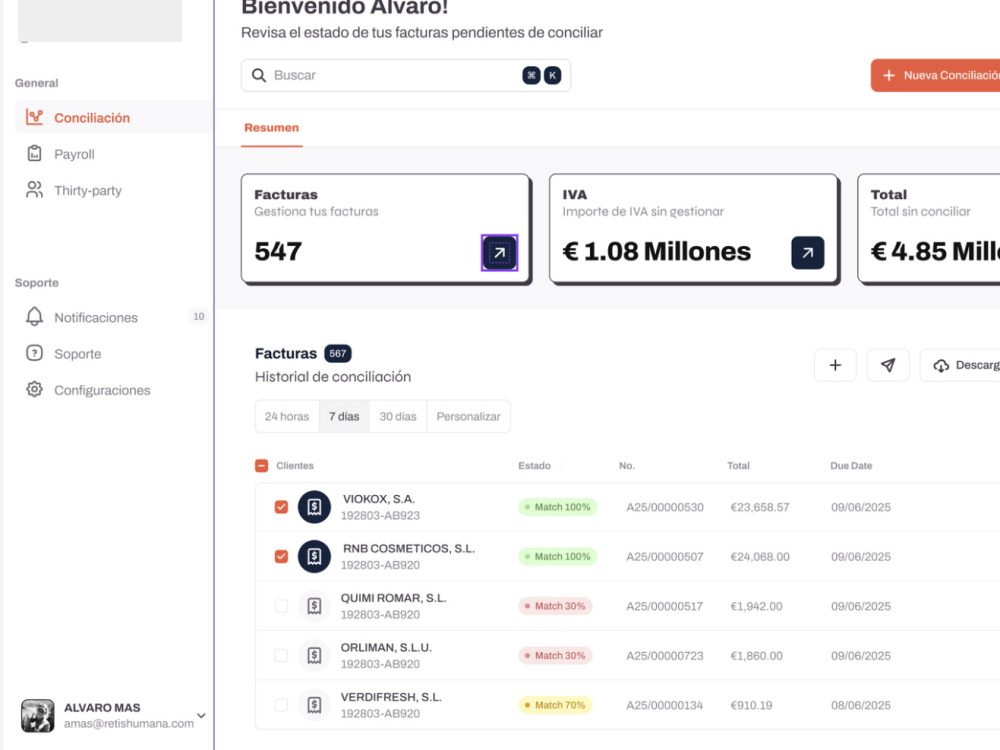The height and width of the screenshot is (750, 1000).
Task: Click the due date 08/06/2025
Action: click(861, 705)
